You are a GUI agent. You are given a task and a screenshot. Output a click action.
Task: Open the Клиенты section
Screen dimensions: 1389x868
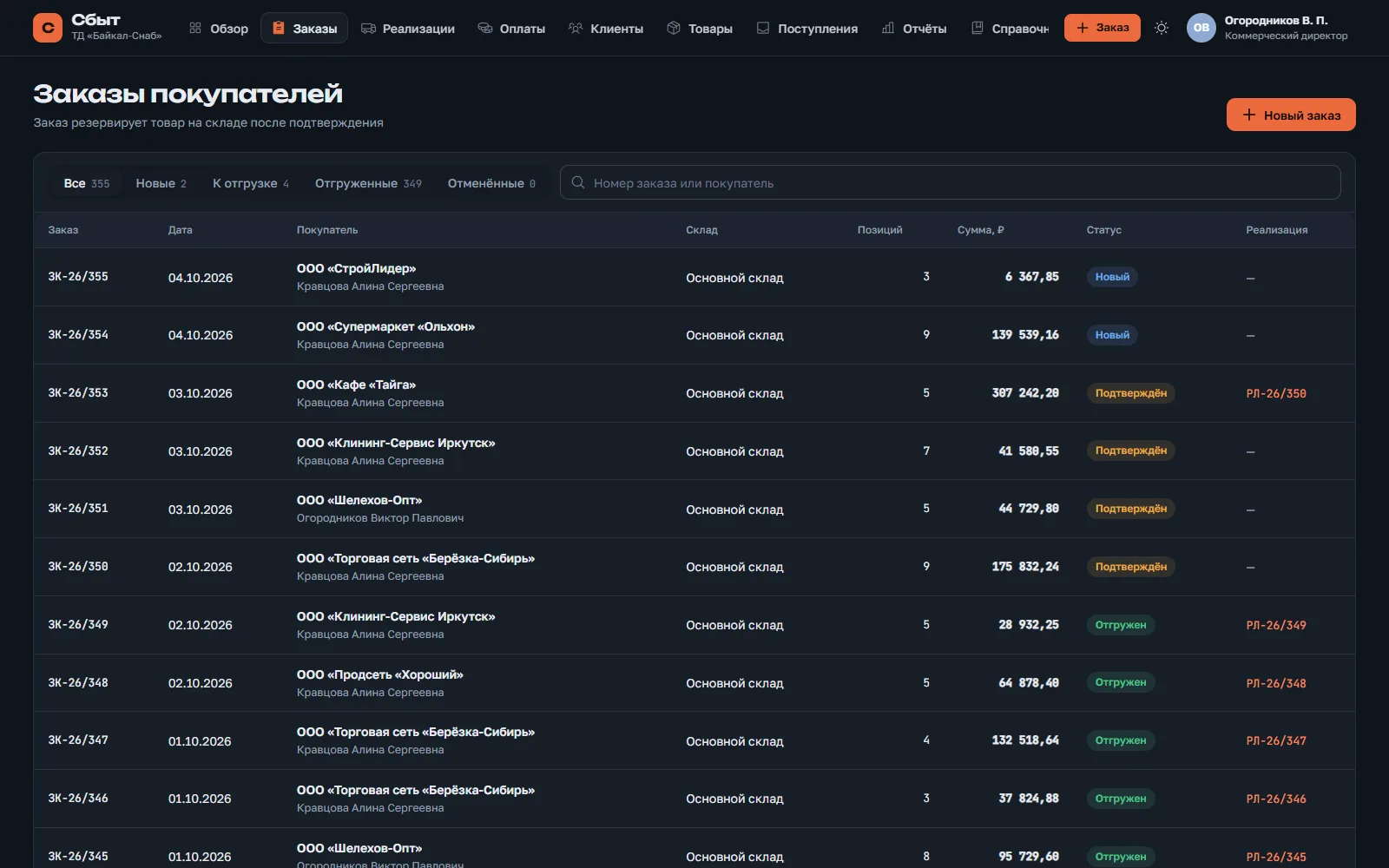606,29
